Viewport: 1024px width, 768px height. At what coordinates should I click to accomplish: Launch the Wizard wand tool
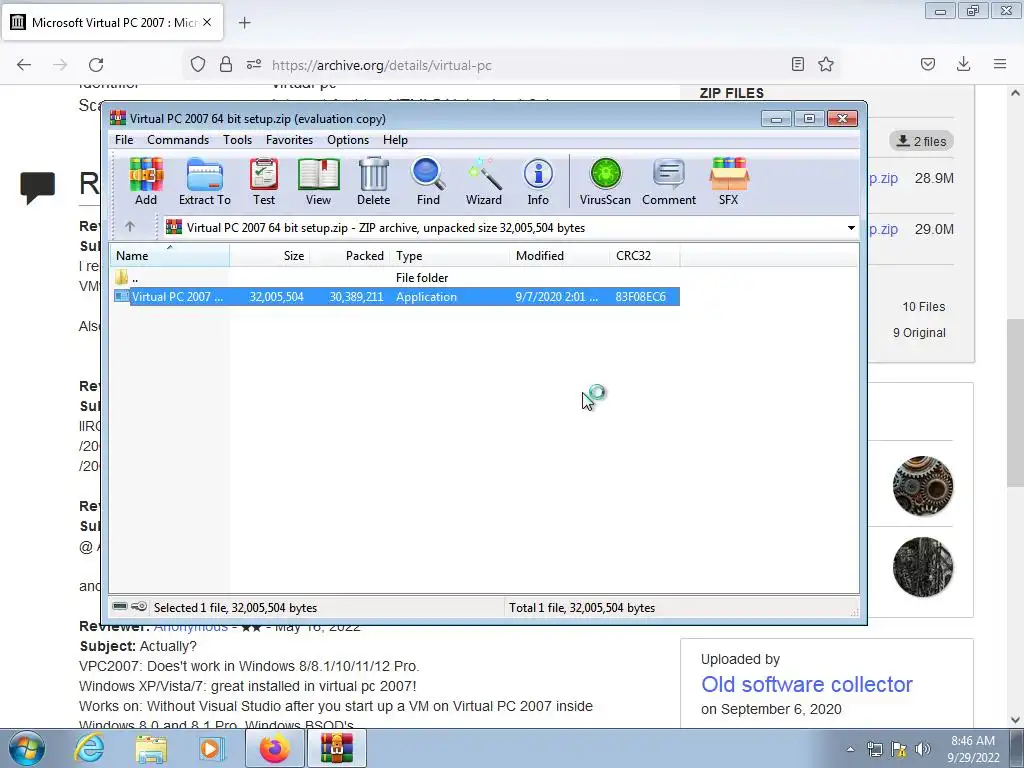pyautogui.click(x=484, y=182)
